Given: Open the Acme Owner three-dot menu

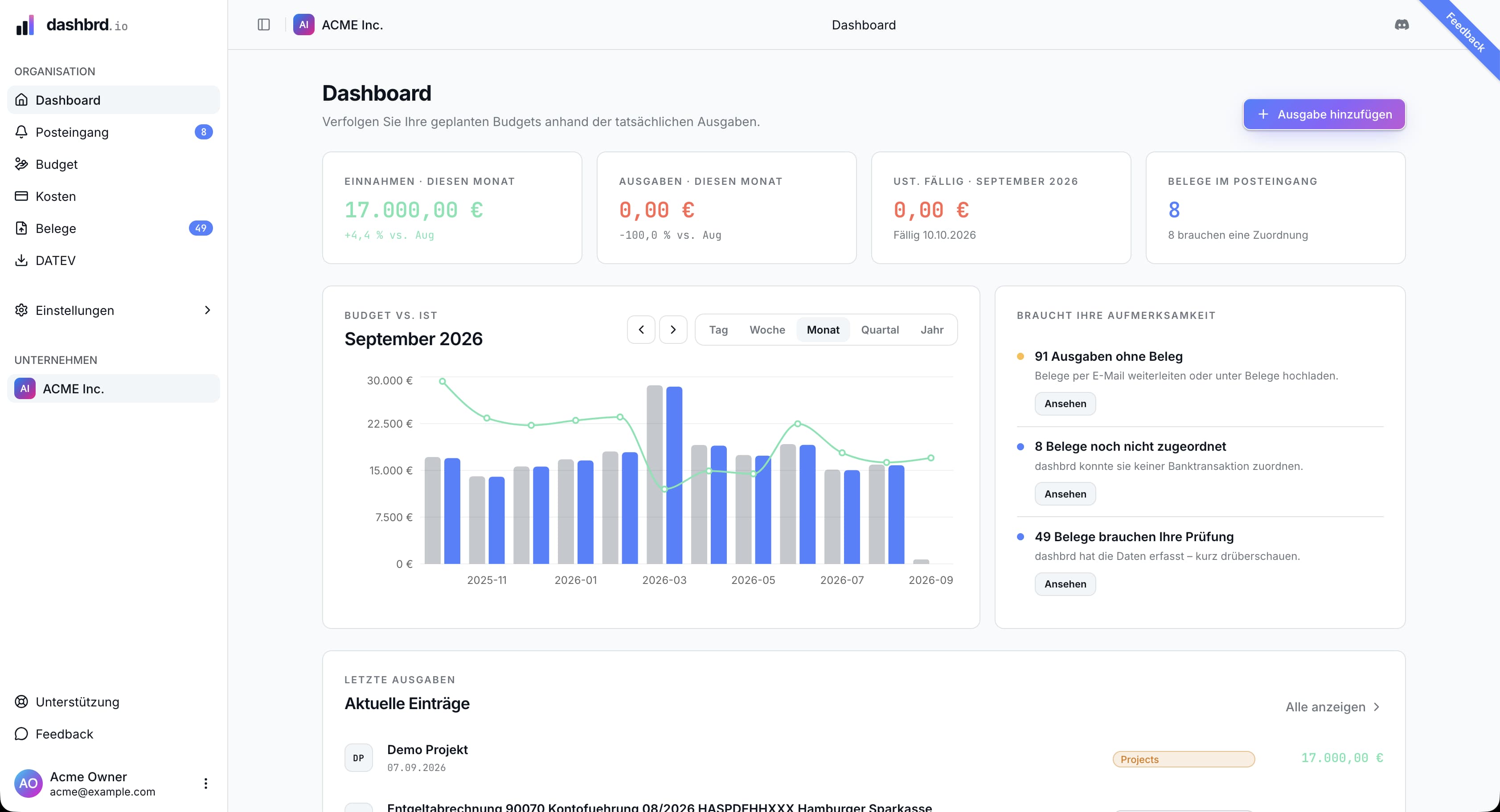Looking at the screenshot, I should [x=205, y=783].
